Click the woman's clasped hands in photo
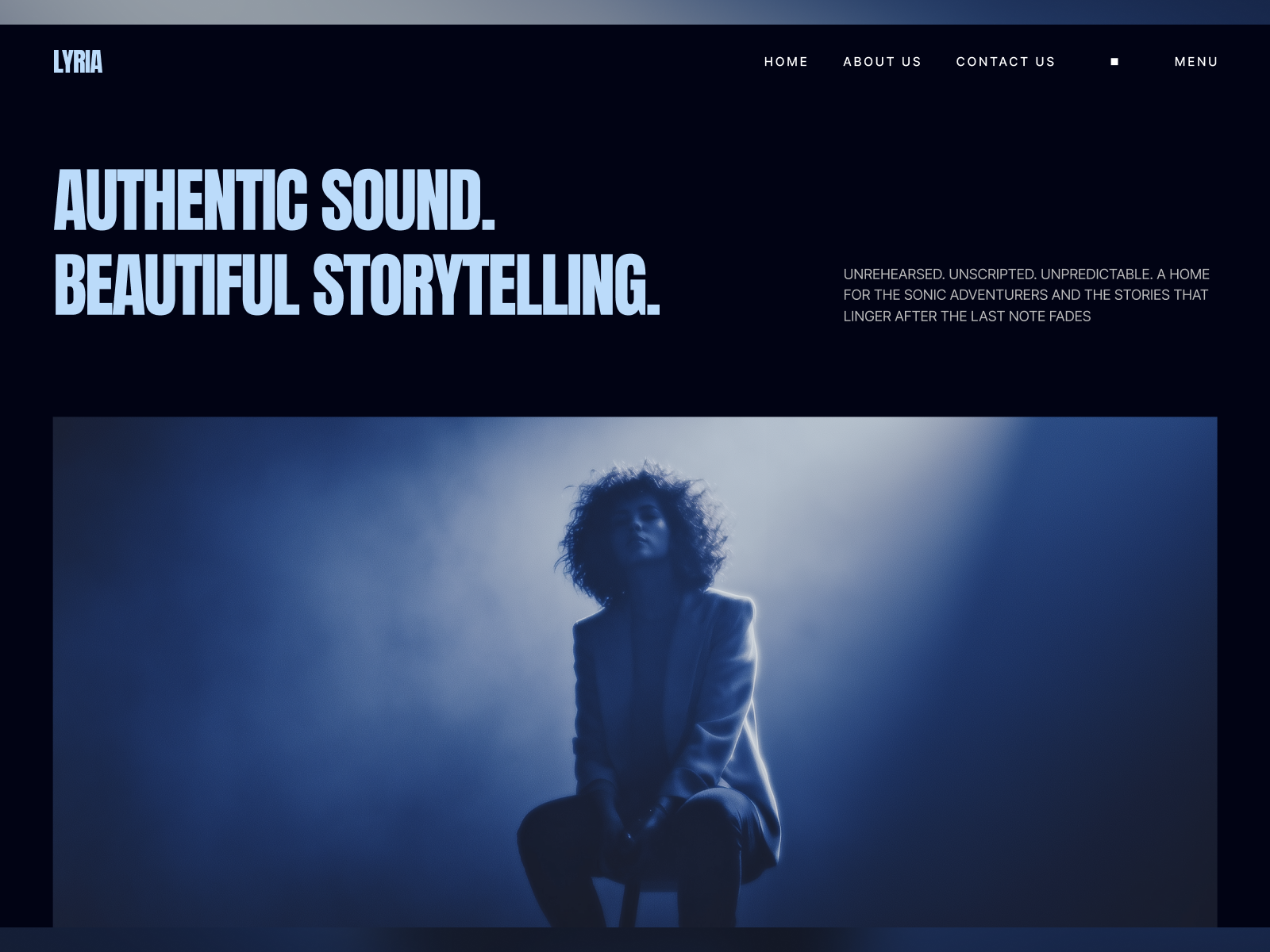Image resolution: width=1270 pixels, height=952 pixels. [x=641, y=821]
